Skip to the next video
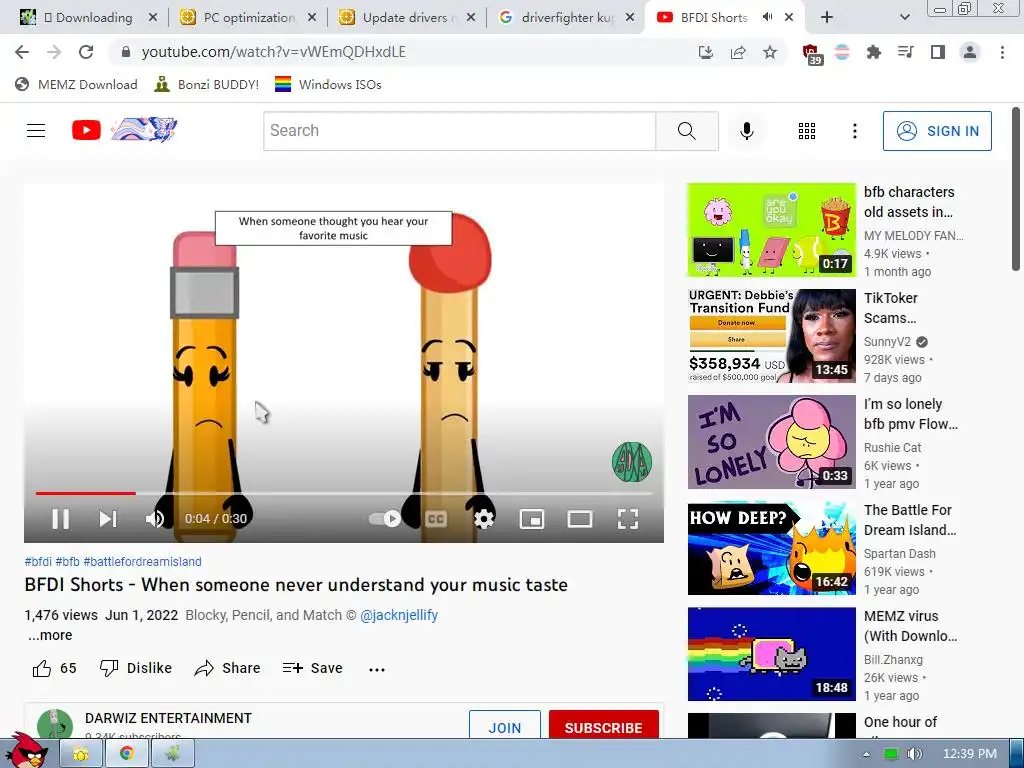Image resolution: width=1024 pixels, height=768 pixels. pyautogui.click(x=108, y=519)
